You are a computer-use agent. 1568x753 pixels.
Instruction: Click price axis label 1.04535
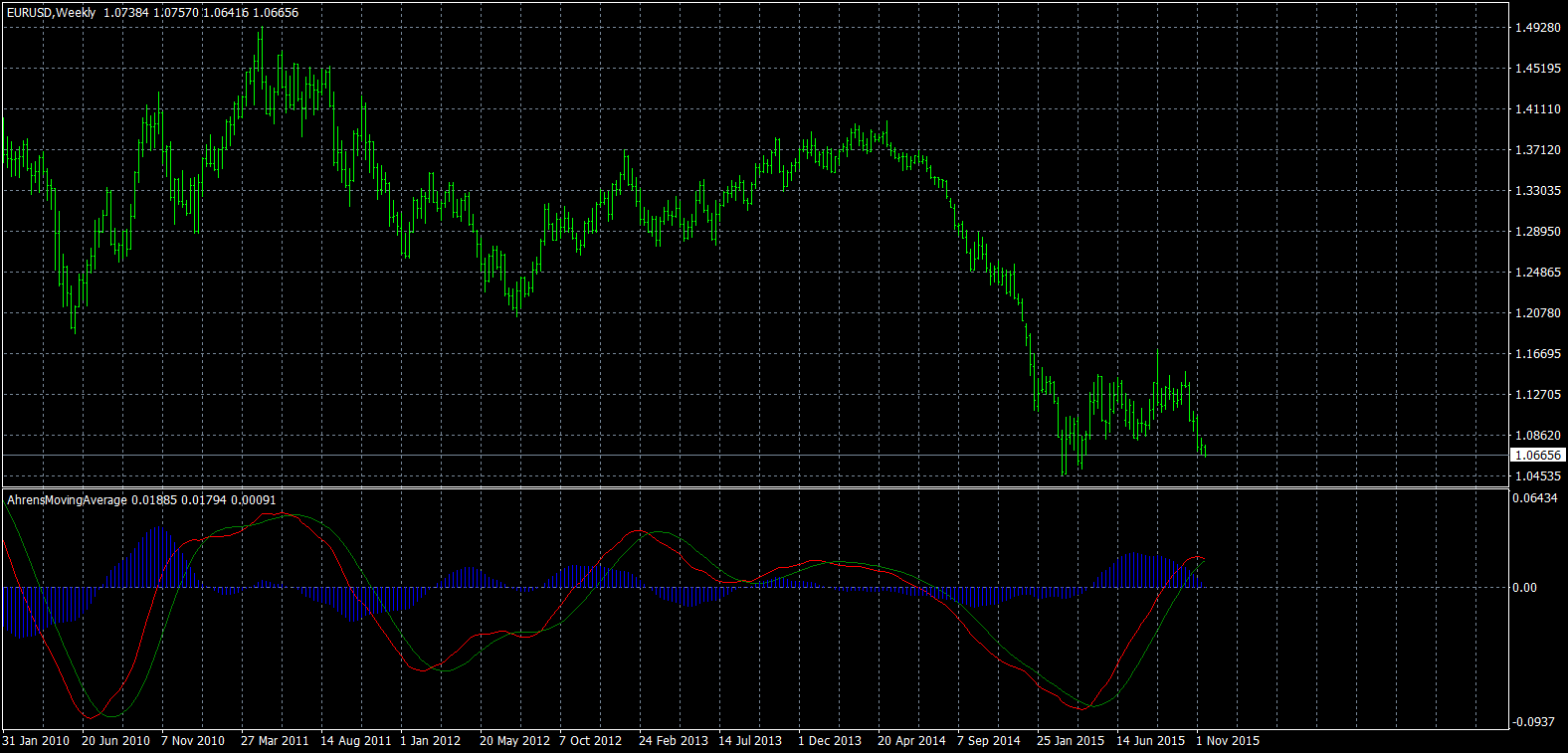pyautogui.click(x=1537, y=476)
